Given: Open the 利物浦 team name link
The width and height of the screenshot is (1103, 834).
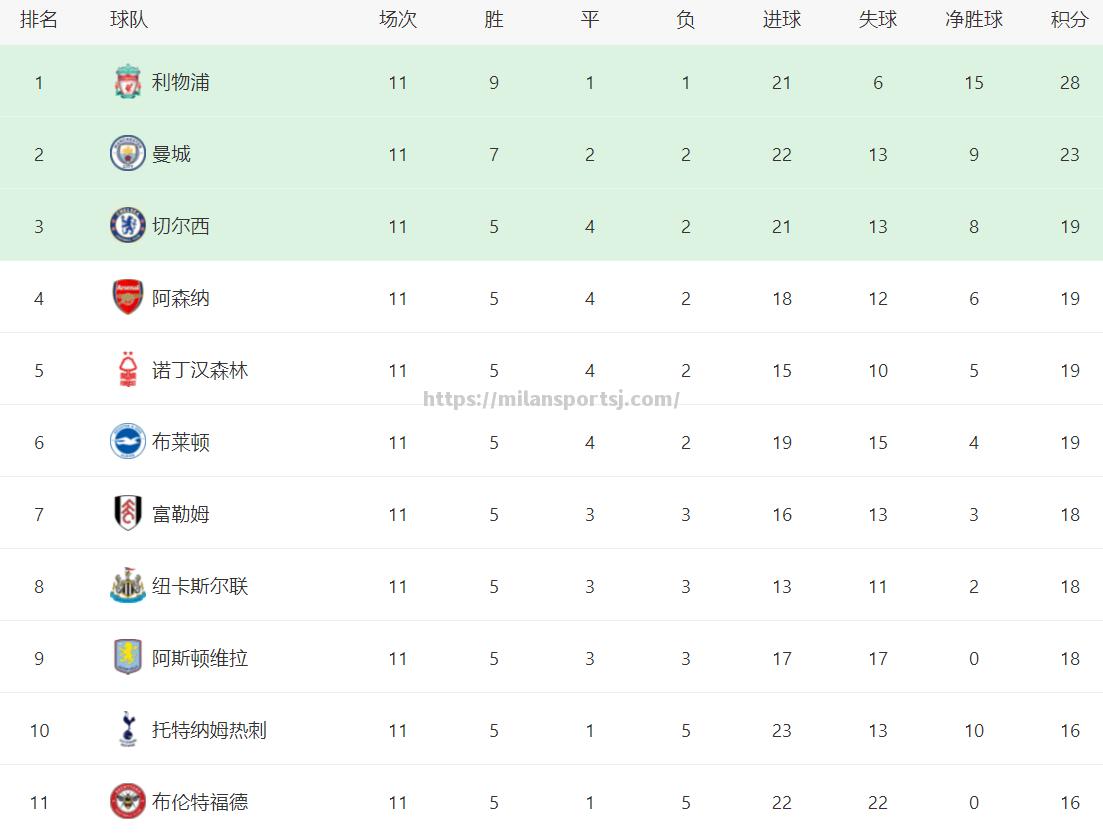Looking at the screenshot, I should [x=181, y=82].
